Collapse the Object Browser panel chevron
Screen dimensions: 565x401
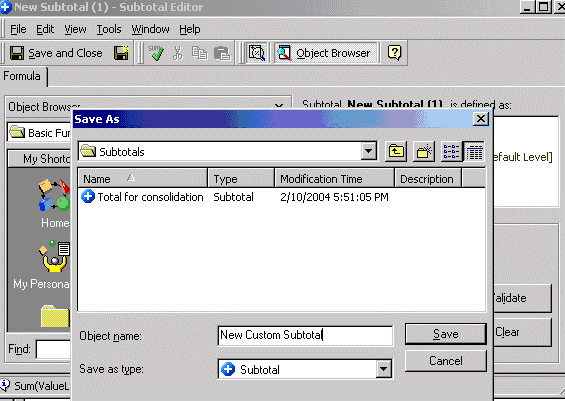(279, 106)
